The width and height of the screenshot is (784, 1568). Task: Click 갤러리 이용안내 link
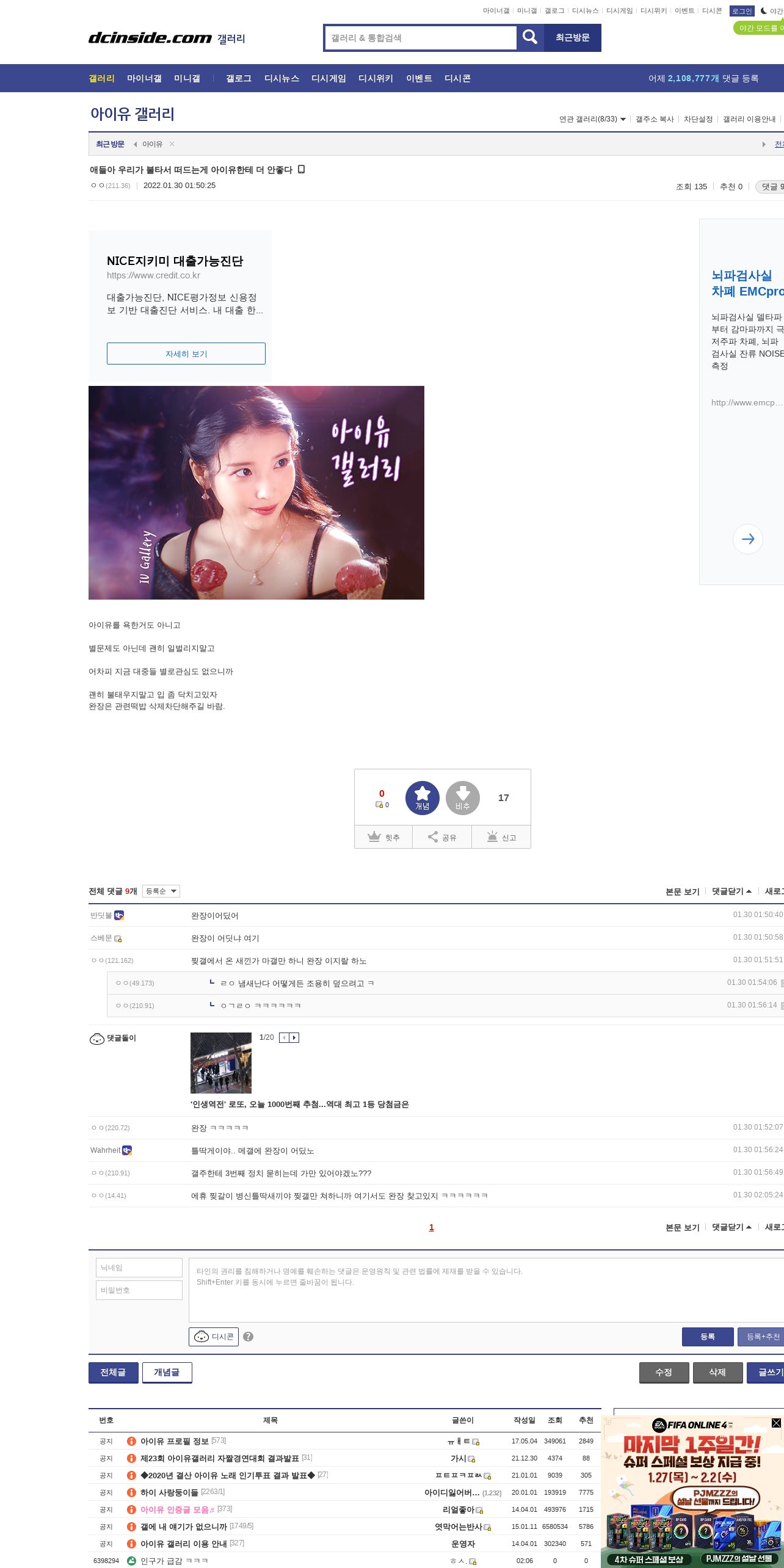[749, 119]
